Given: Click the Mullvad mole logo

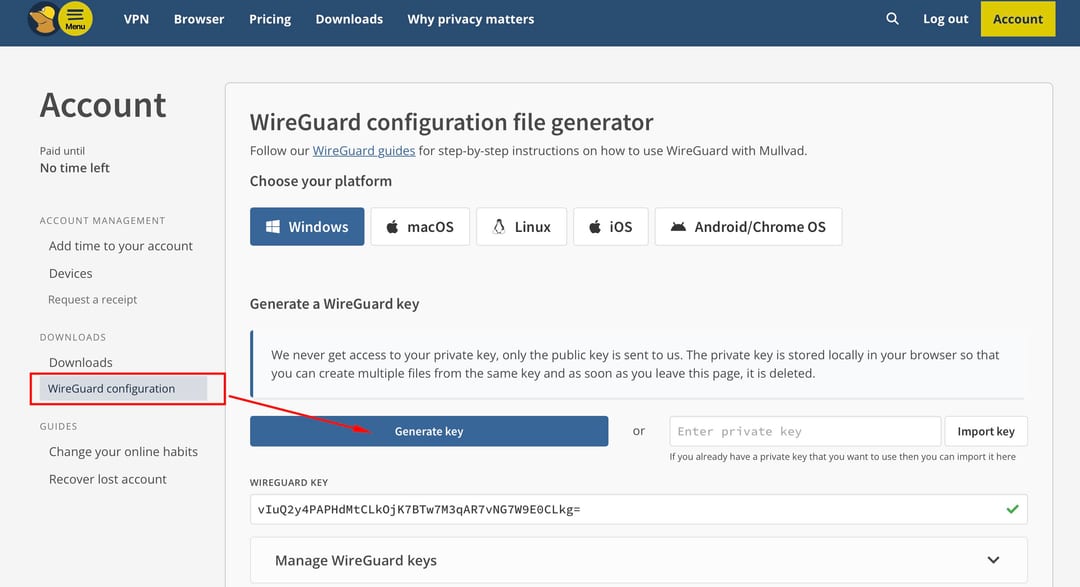Looking at the screenshot, I should (x=43, y=19).
